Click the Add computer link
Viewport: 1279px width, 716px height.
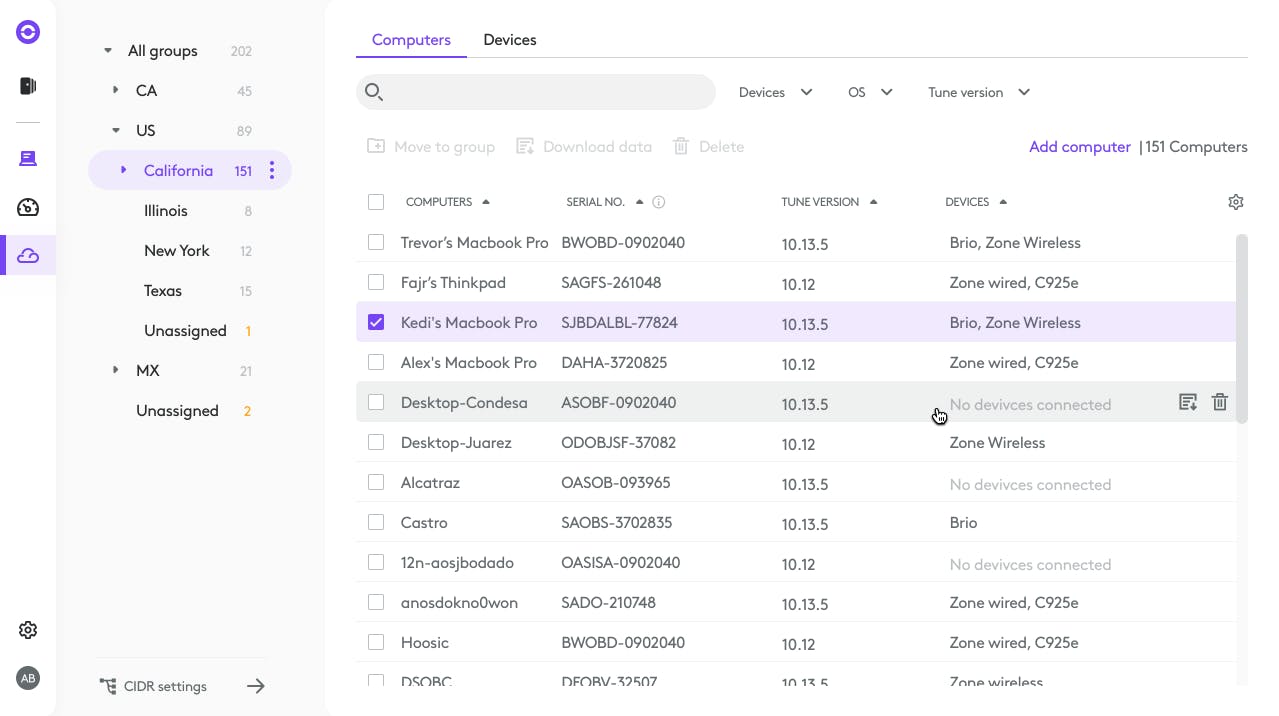(x=1079, y=147)
